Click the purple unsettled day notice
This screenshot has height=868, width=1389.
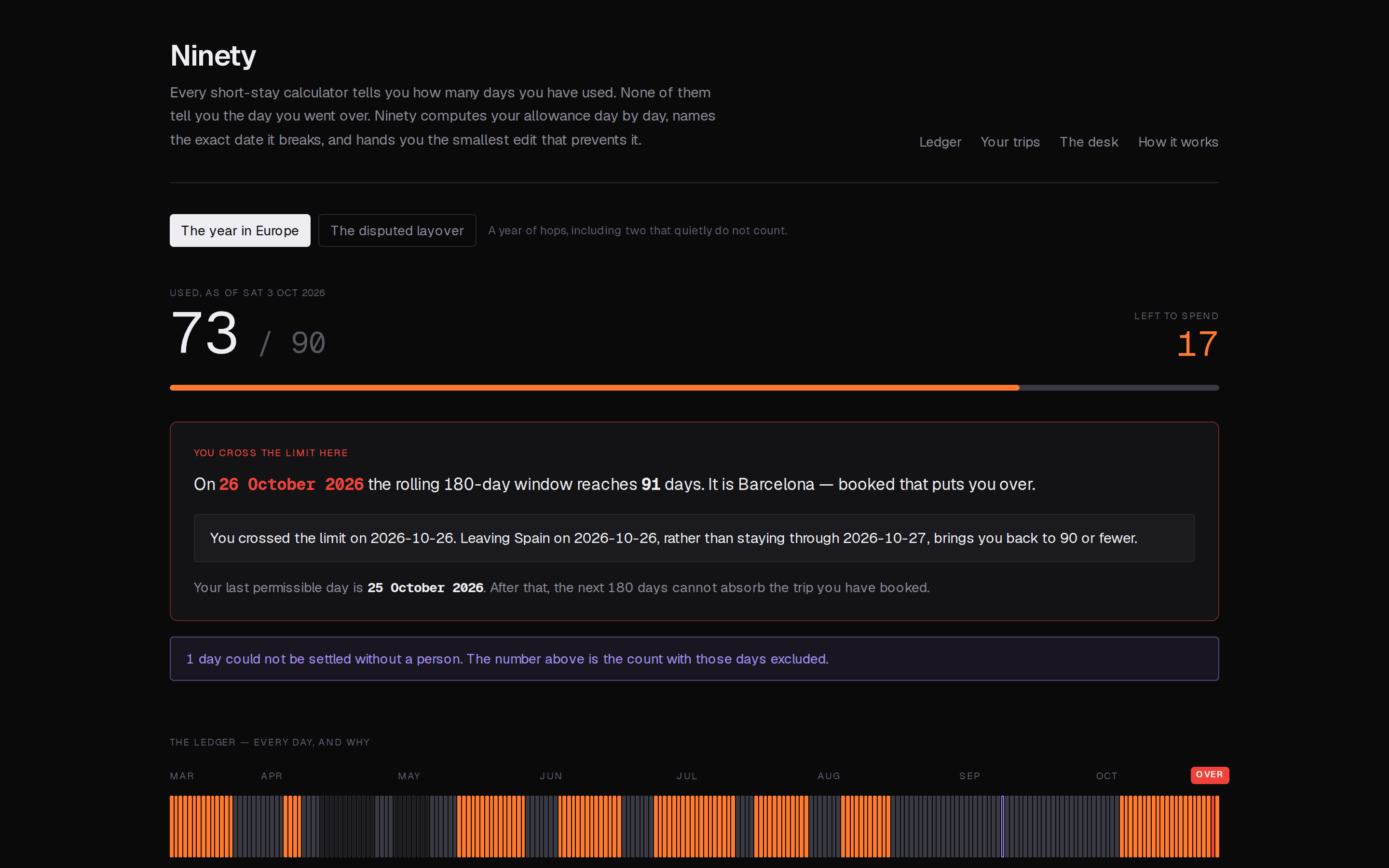pos(694,658)
